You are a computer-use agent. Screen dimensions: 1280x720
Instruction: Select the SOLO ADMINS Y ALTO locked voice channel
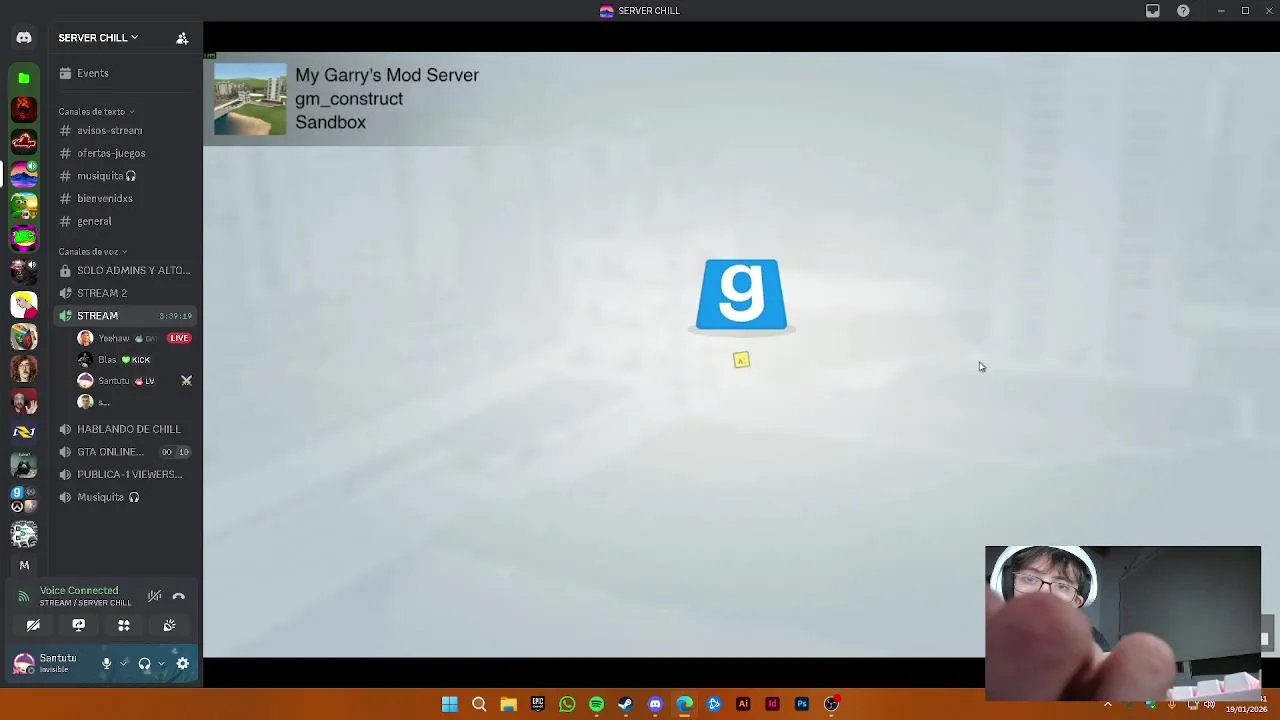click(125, 271)
